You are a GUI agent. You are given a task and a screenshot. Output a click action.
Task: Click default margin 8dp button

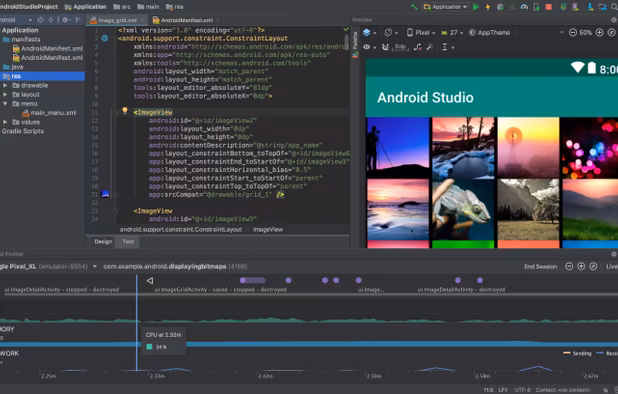400,47
